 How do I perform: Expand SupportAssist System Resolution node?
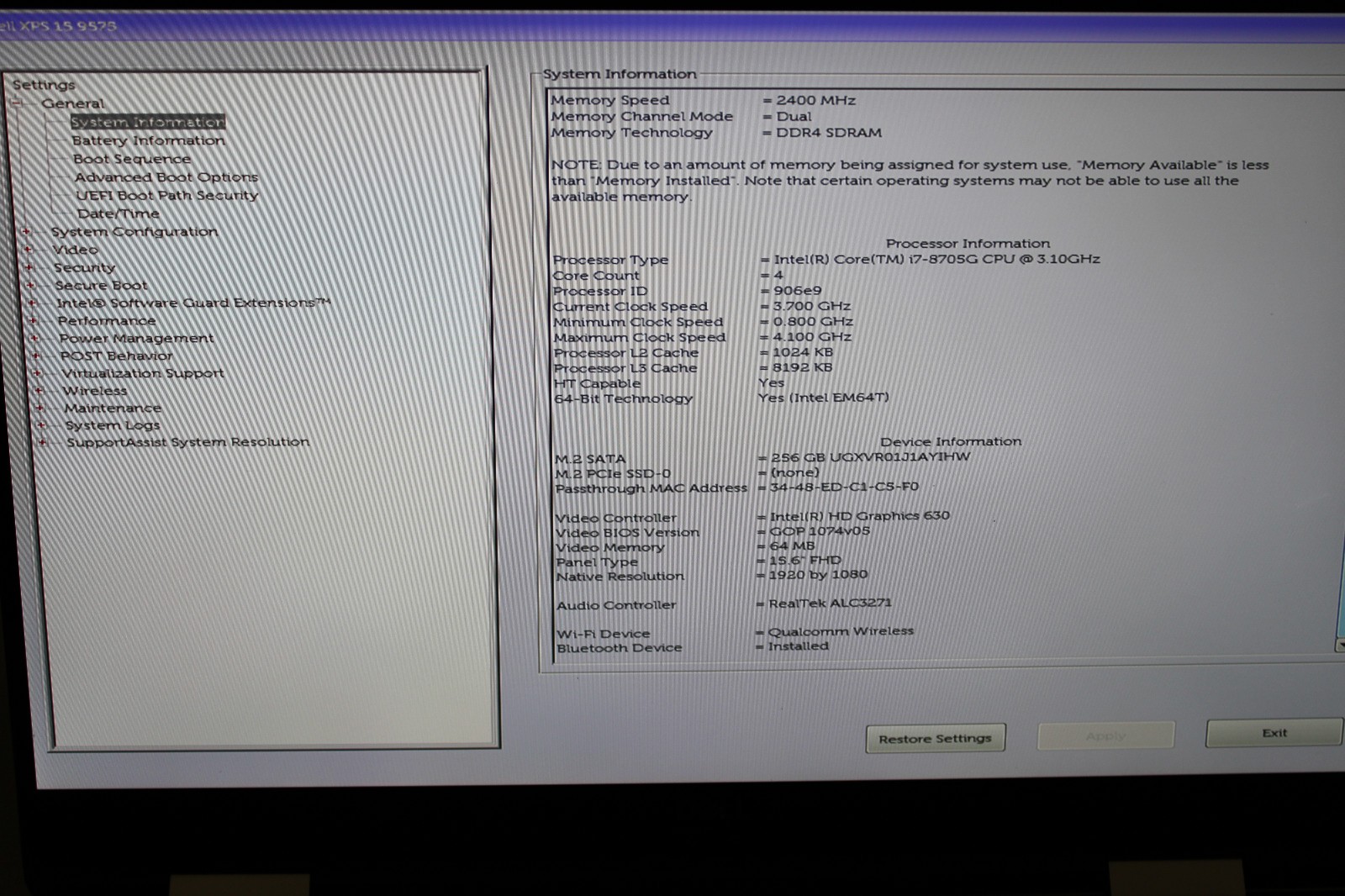coord(42,441)
